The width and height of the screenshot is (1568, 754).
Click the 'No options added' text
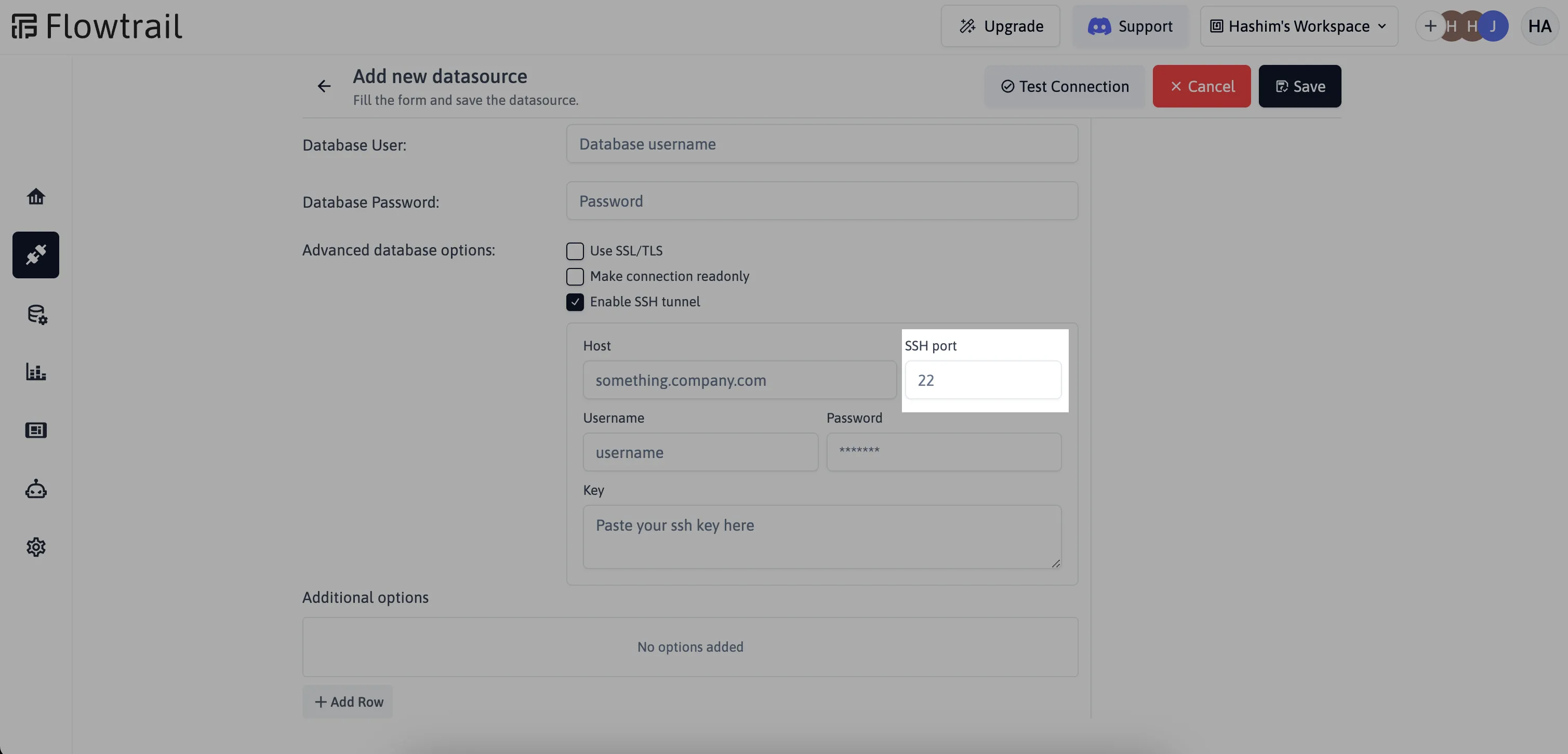(x=690, y=647)
